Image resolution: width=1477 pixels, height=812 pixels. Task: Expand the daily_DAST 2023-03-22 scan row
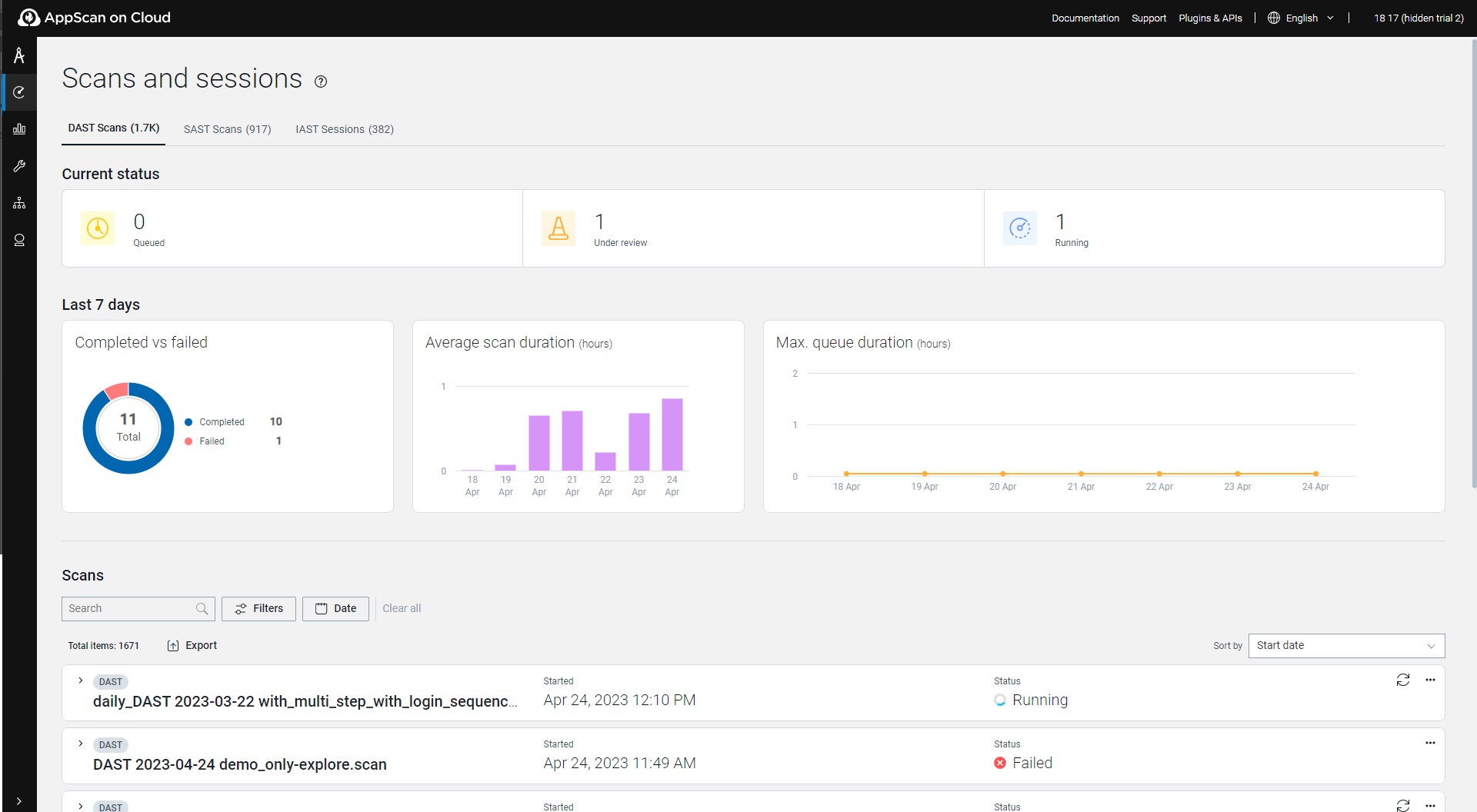point(81,681)
